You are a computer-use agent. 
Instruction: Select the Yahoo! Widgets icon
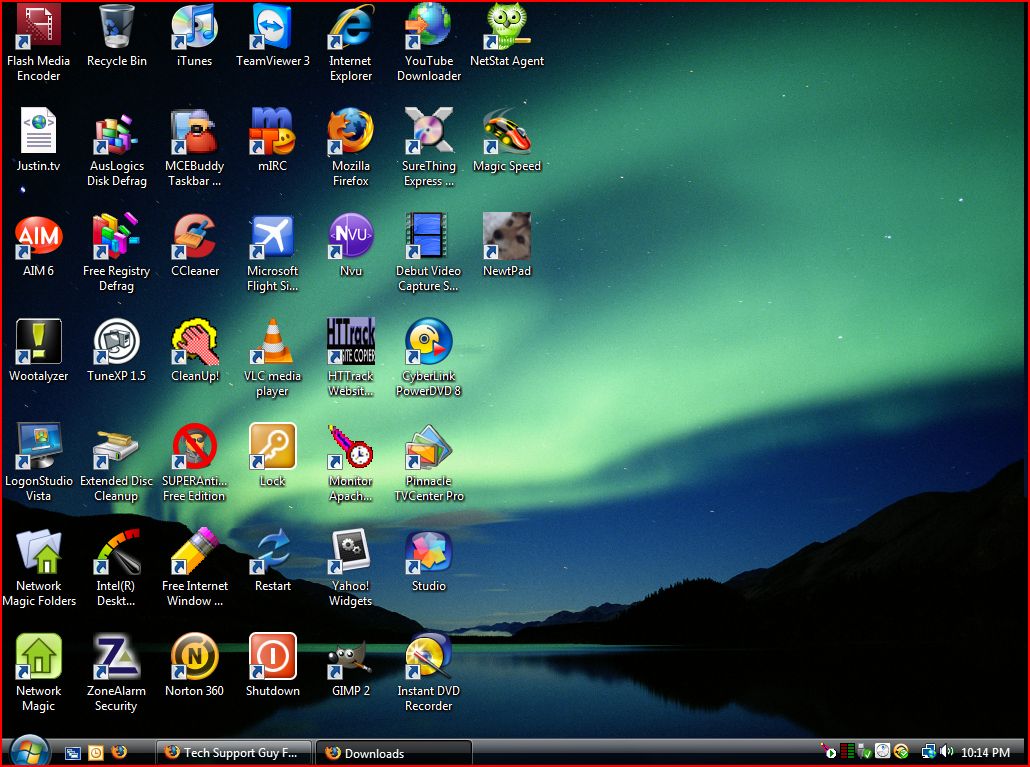[x=351, y=551]
